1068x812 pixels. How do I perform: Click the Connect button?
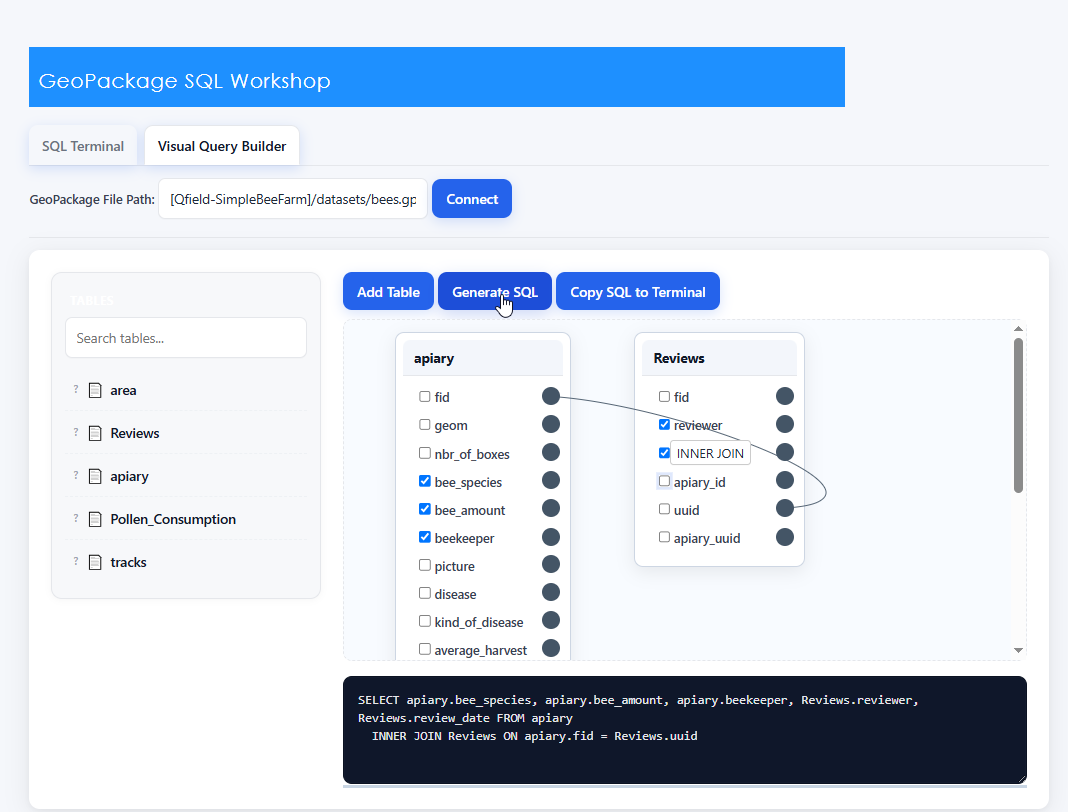472,199
